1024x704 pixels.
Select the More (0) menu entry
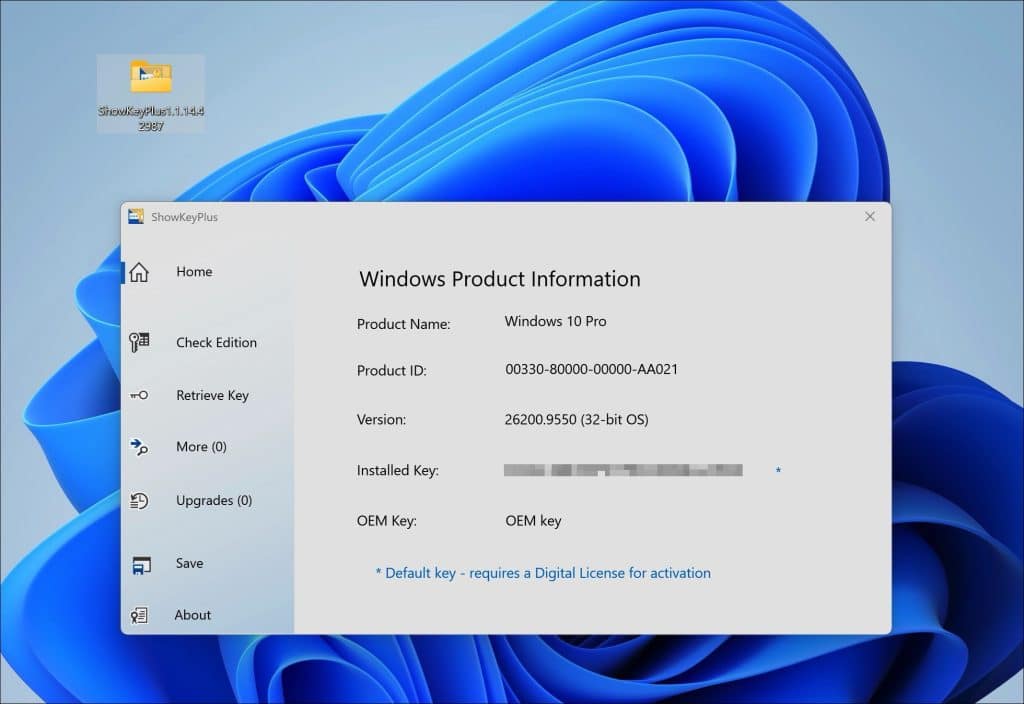(x=201, y=447)
